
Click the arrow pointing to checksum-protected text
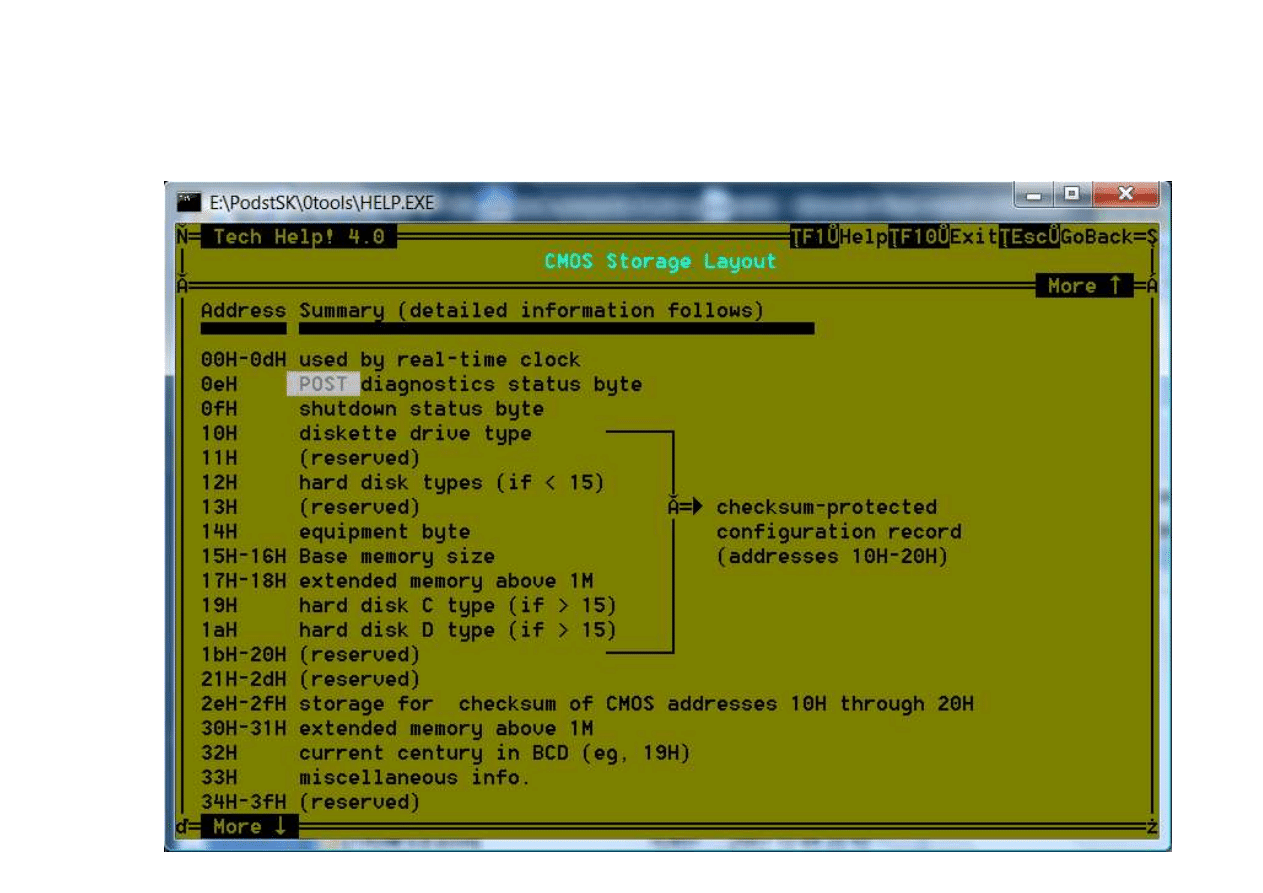[x=687, y=507]
